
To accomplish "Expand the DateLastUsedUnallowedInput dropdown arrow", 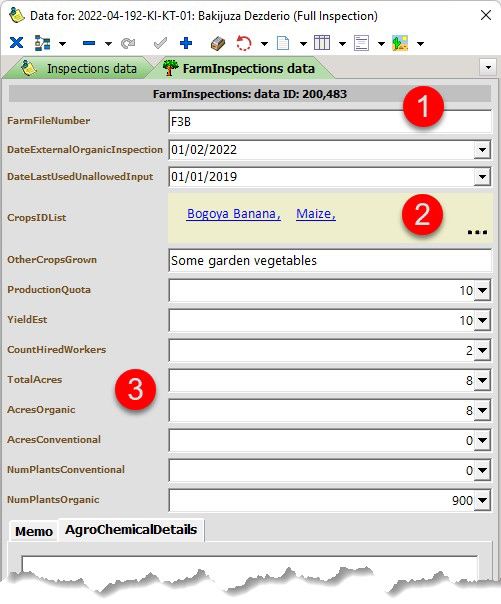I will tap(482, 177).
